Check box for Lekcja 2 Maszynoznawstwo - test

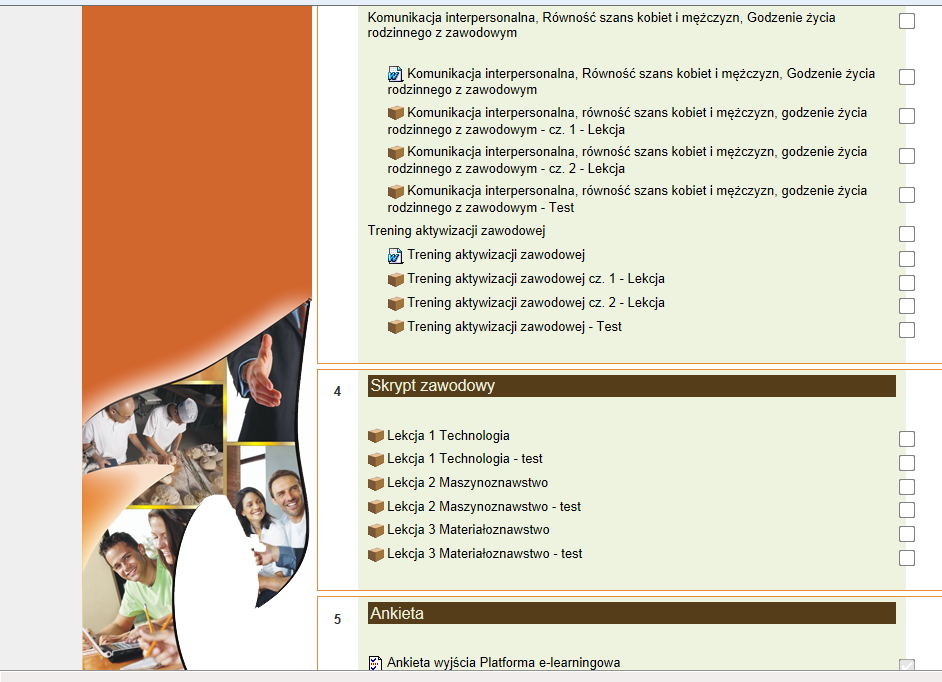click(907, 510)
